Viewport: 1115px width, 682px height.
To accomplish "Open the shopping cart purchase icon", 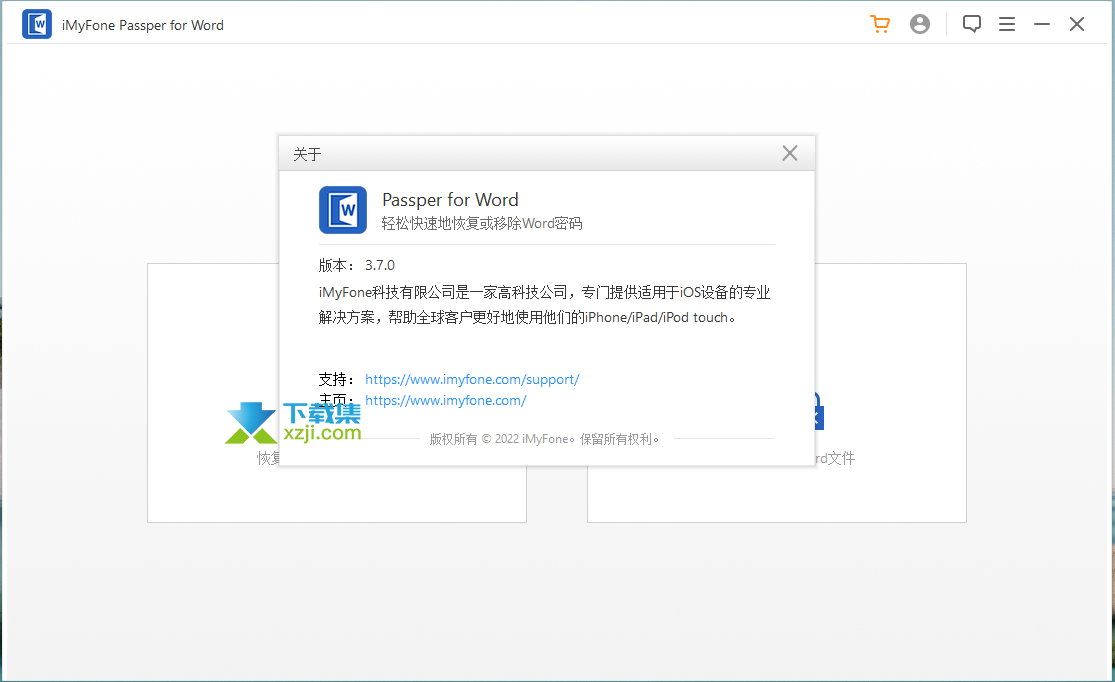I will 880,24.
